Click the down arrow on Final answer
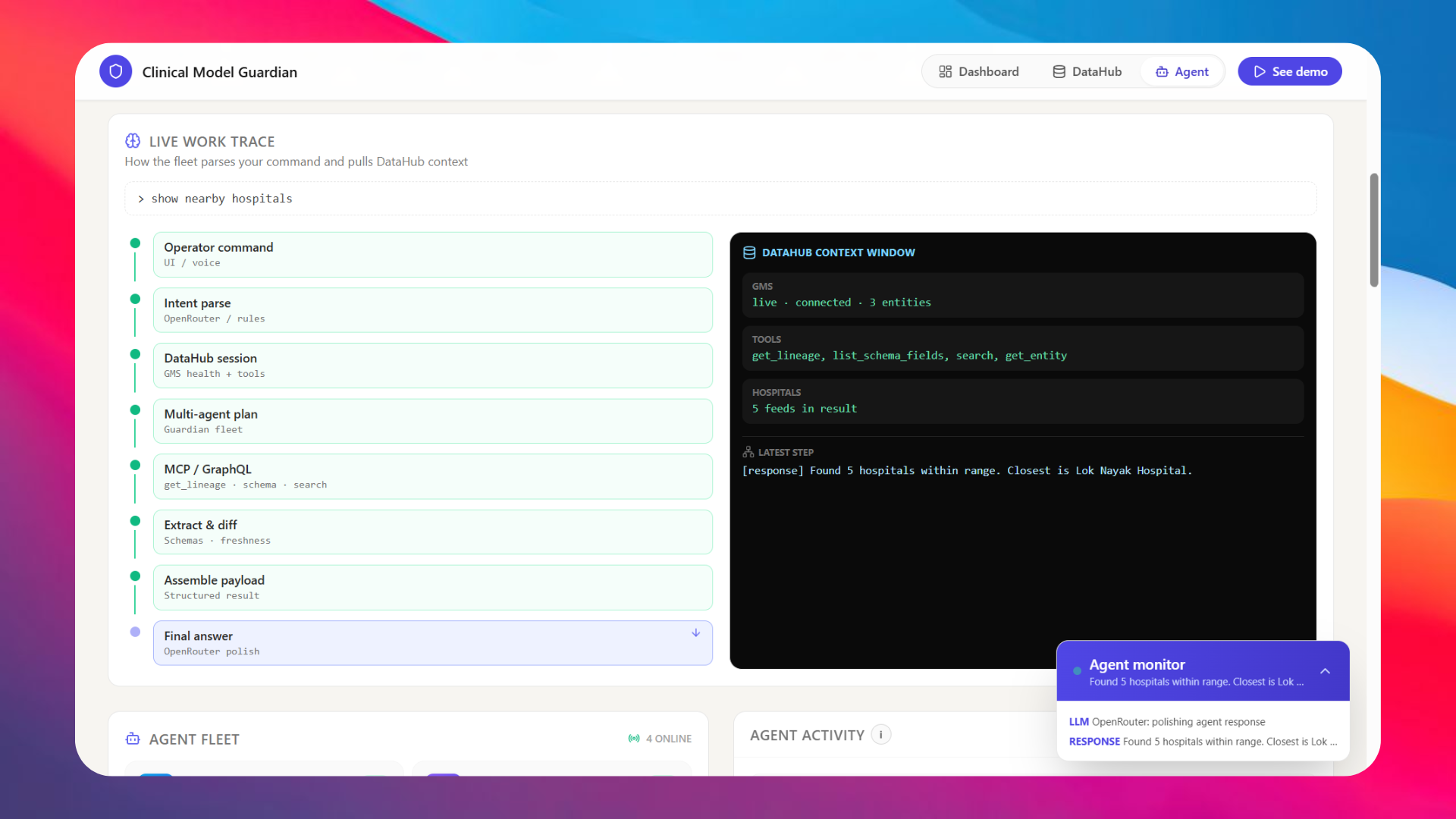The image size is (1456, 819). tap(695, 632)
